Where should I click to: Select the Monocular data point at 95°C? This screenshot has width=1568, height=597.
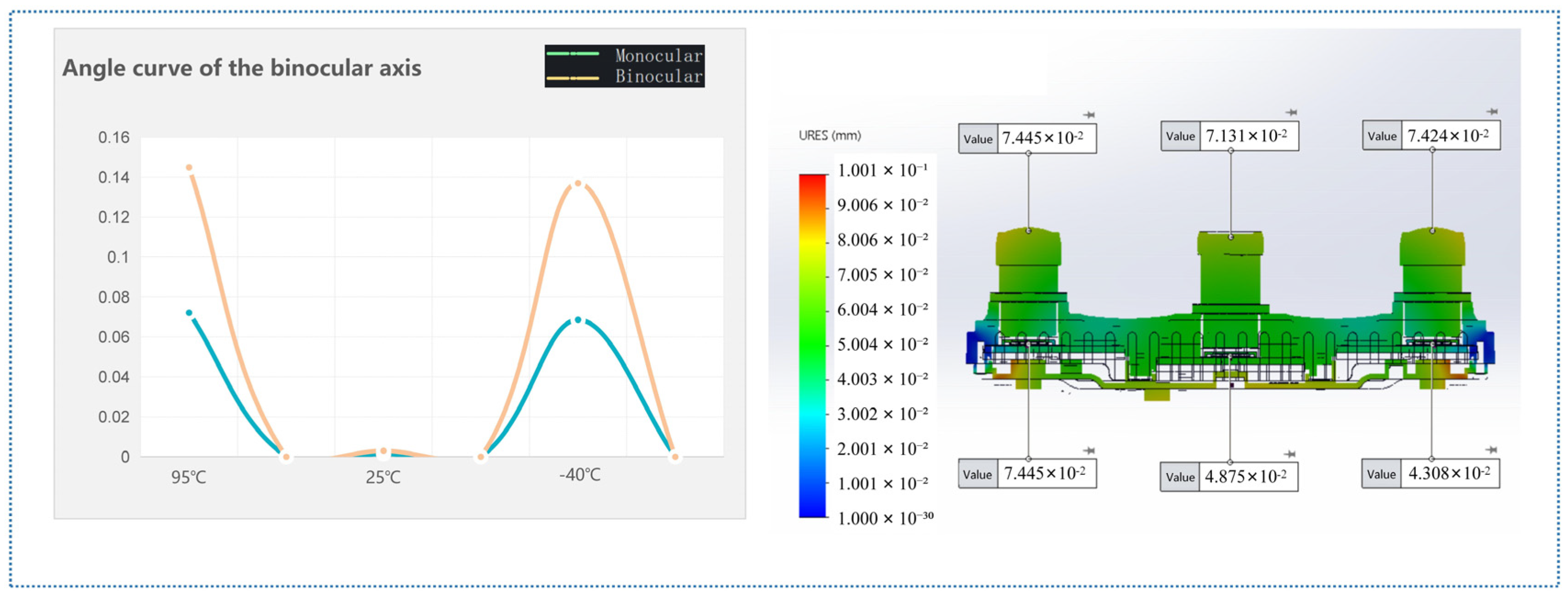pyautogui.click(x=189, y=313)
